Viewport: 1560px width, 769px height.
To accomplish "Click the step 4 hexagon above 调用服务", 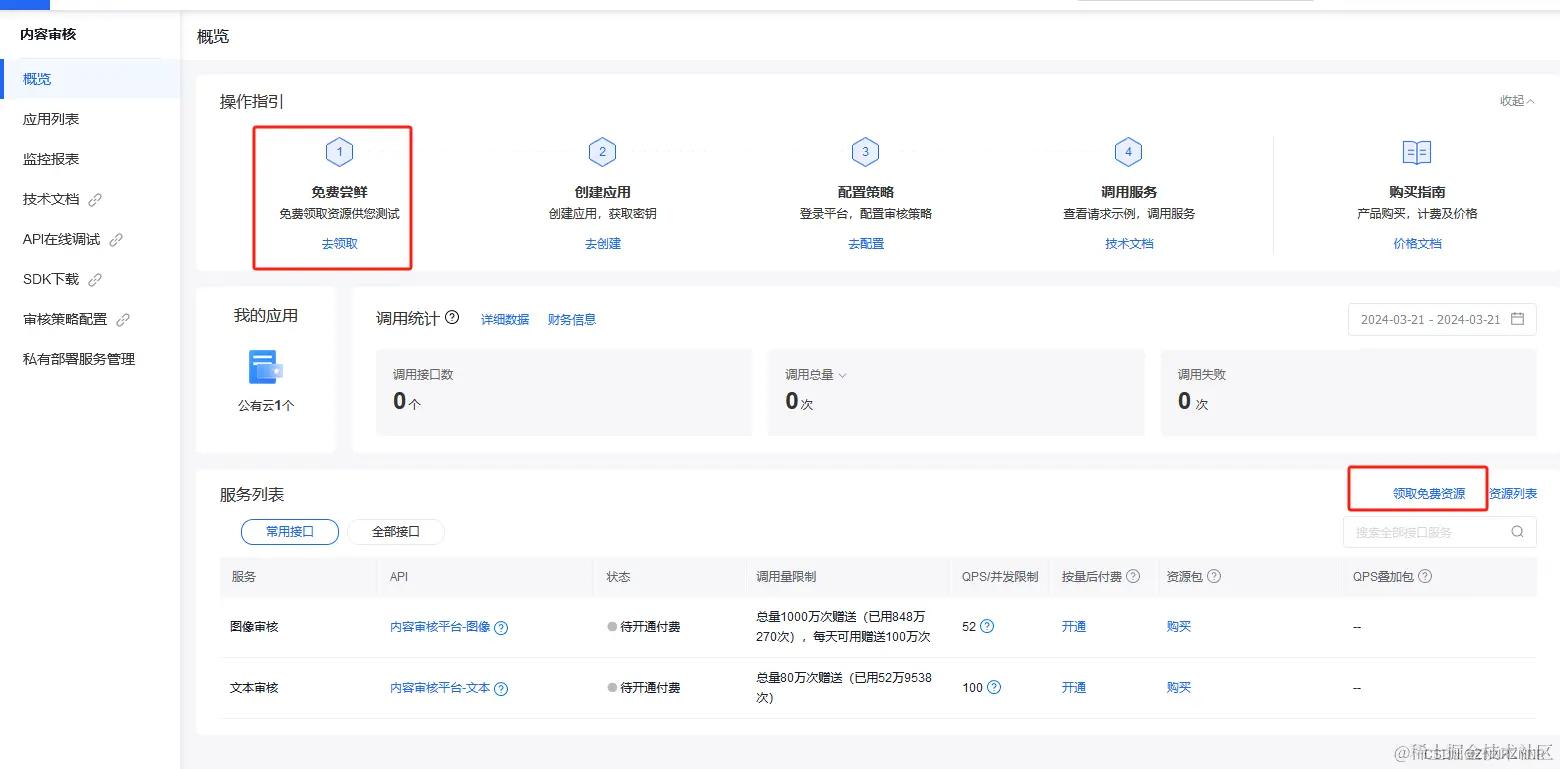I will [x=1128, y=152].
